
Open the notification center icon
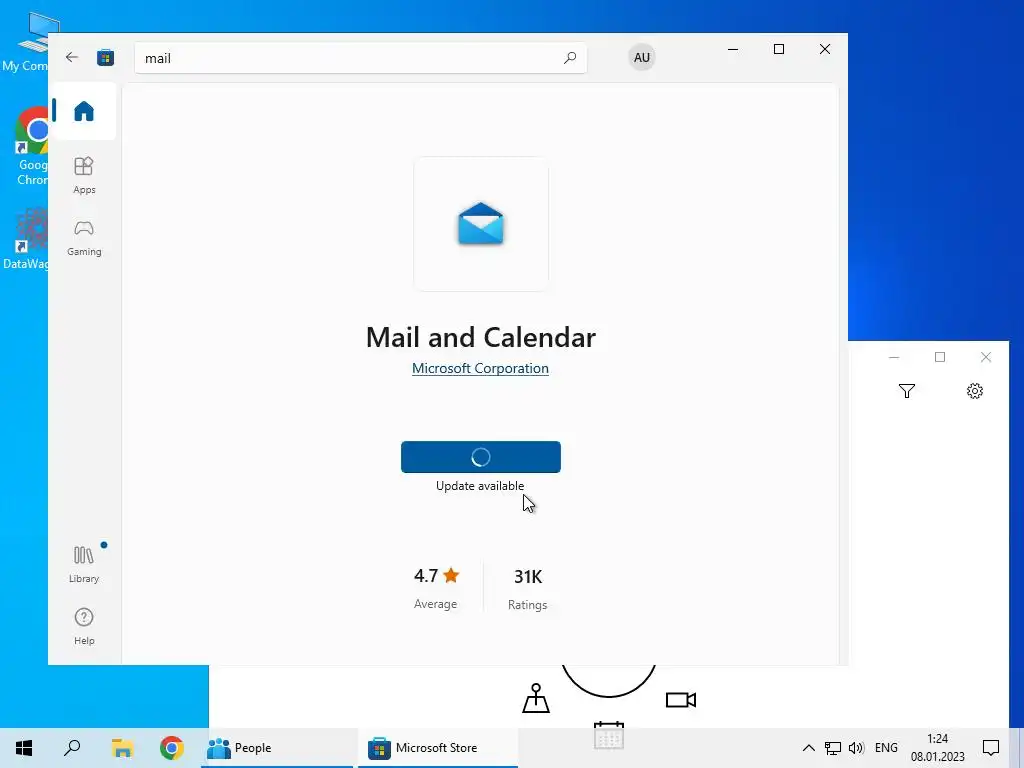(x=991, y=748)
